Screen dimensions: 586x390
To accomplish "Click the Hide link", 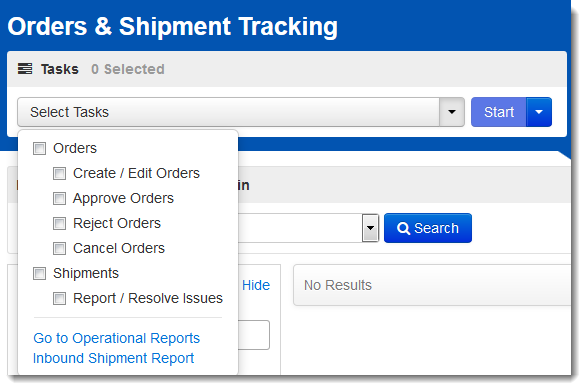I will coord(256,285).
